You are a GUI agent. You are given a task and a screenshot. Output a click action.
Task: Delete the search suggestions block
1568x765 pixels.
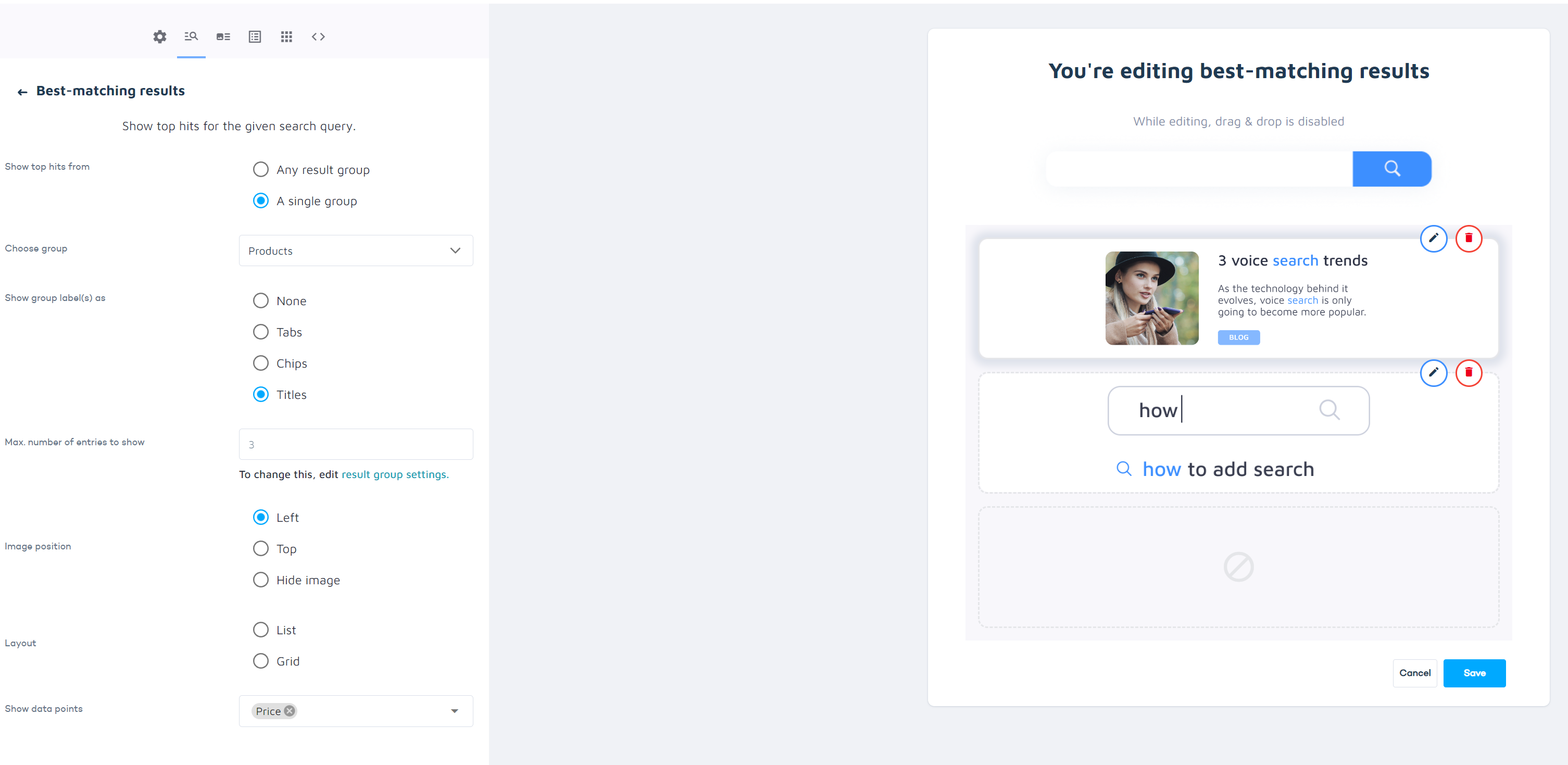pyautogui.click(x=1468, y=372)
